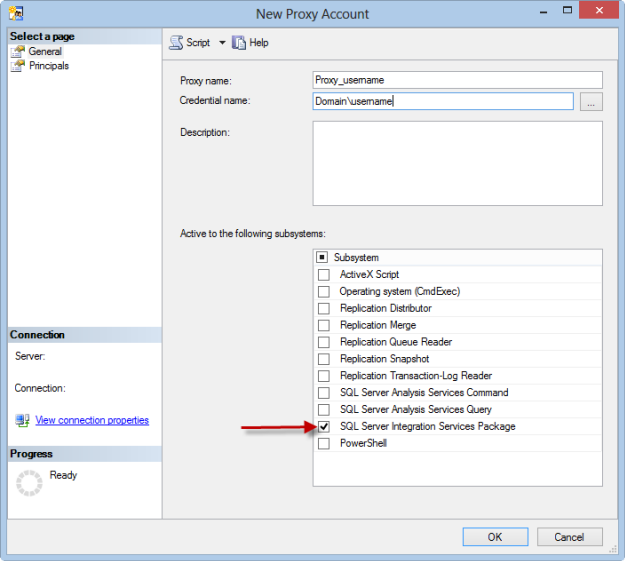Click the General page icon

(18, 51)
